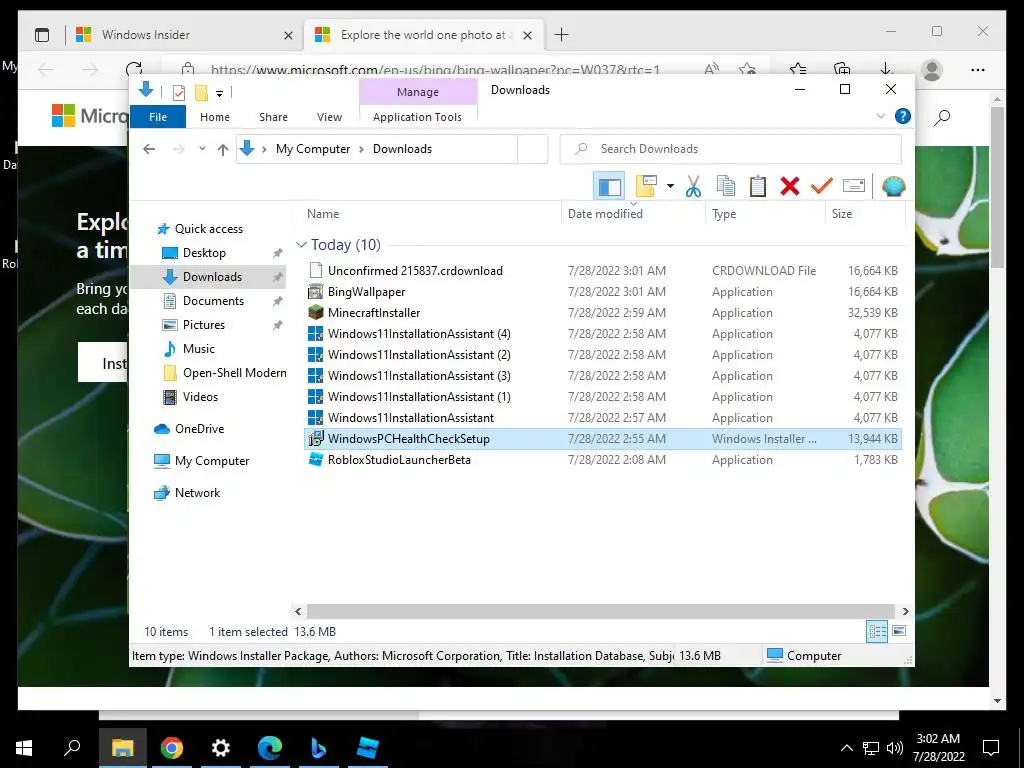Open Customize Quick Access Toolbar dropdown
Image resolution: width=1024 pixels, height=768 pixels.
pyautogui.click(x=219, y=93)
